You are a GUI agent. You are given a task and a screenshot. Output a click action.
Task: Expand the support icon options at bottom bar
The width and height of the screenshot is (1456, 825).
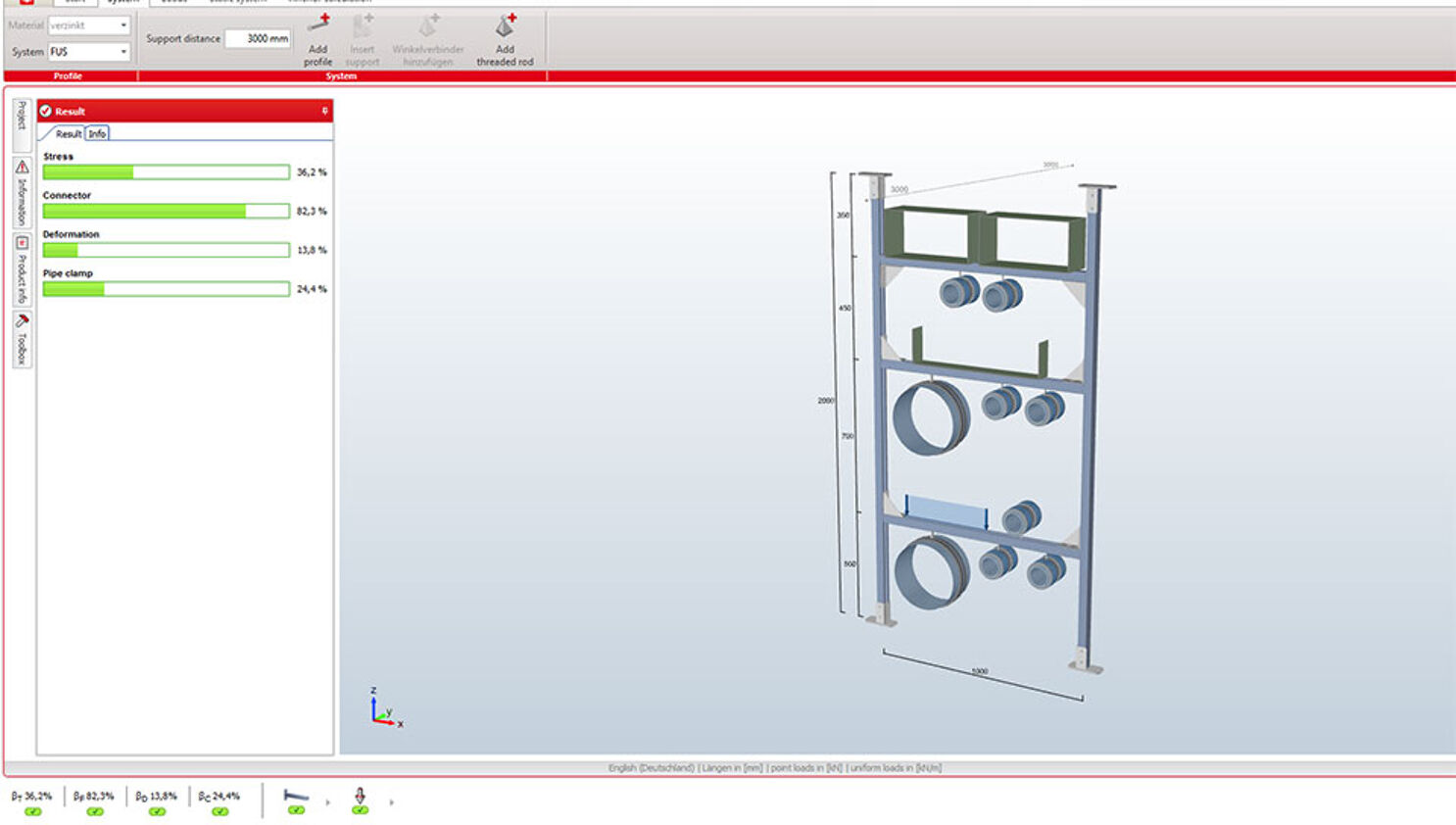click(329, 802)
